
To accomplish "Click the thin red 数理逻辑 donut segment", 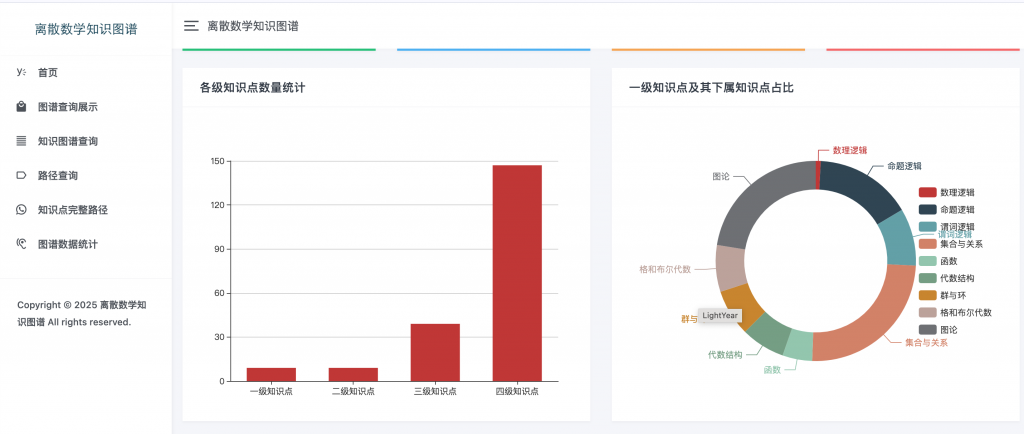I will [x=818, y=175].
